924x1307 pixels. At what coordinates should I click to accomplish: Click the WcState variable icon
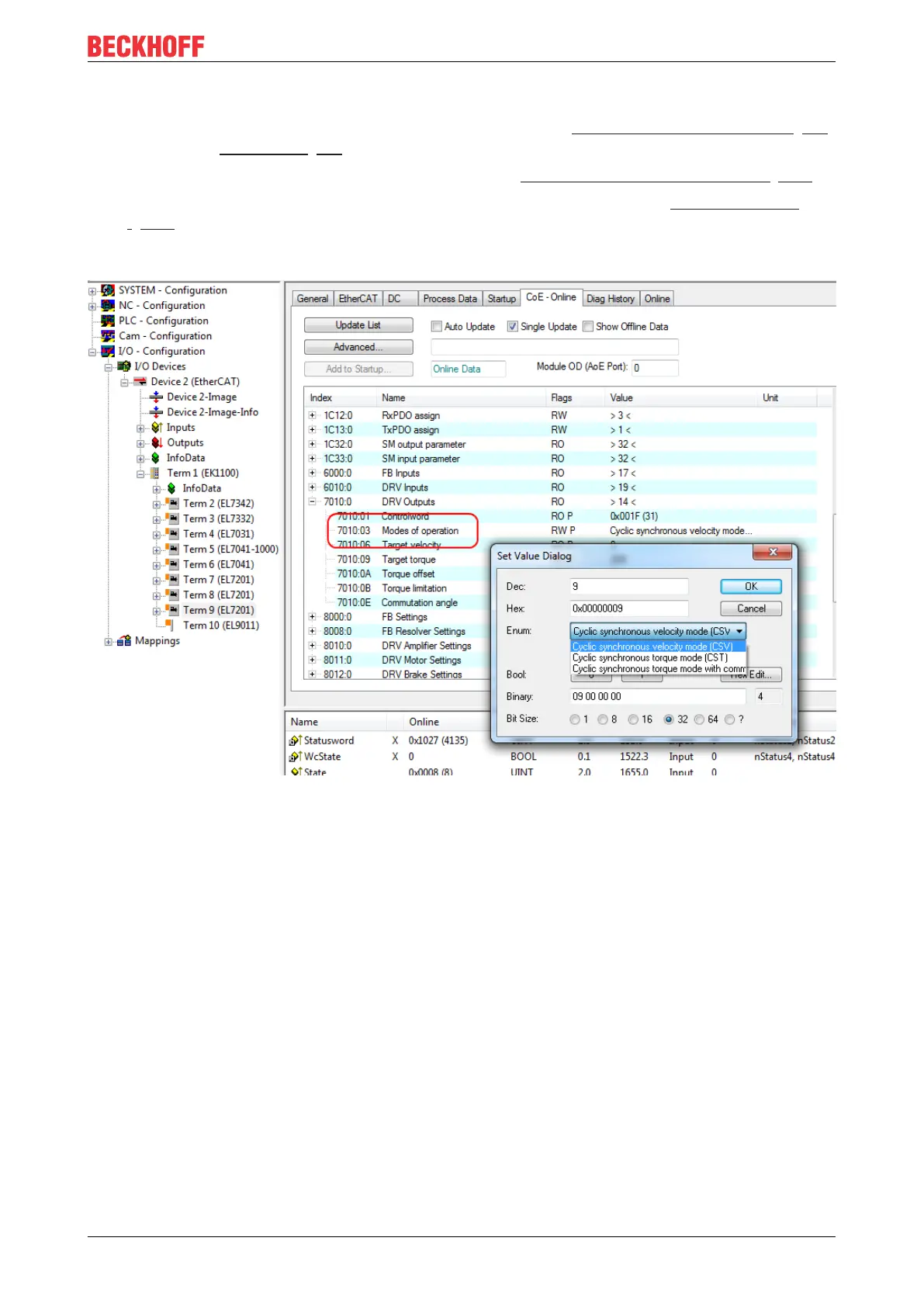coord(295,757)
